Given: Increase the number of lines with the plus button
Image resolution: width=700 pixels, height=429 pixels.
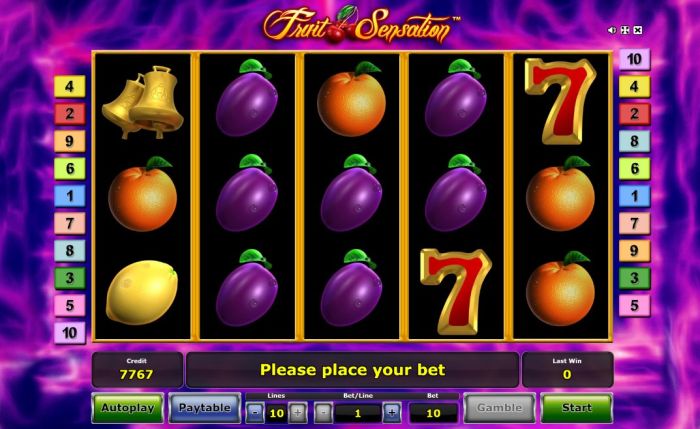Looking at the screenshot, I should 297,413.
